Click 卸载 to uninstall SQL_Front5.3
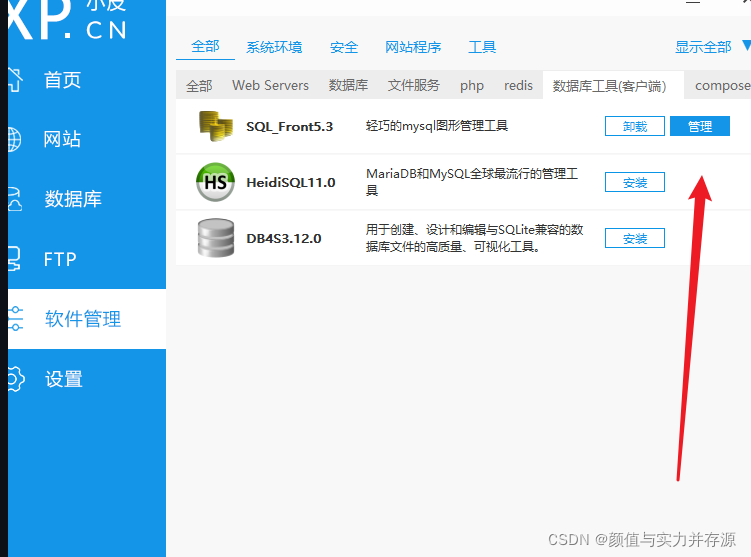The image size is (751, 557). (635, 126)
